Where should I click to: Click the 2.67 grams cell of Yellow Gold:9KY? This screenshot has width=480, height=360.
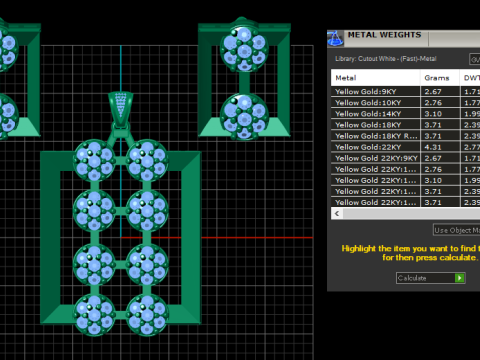coord(440,92)
